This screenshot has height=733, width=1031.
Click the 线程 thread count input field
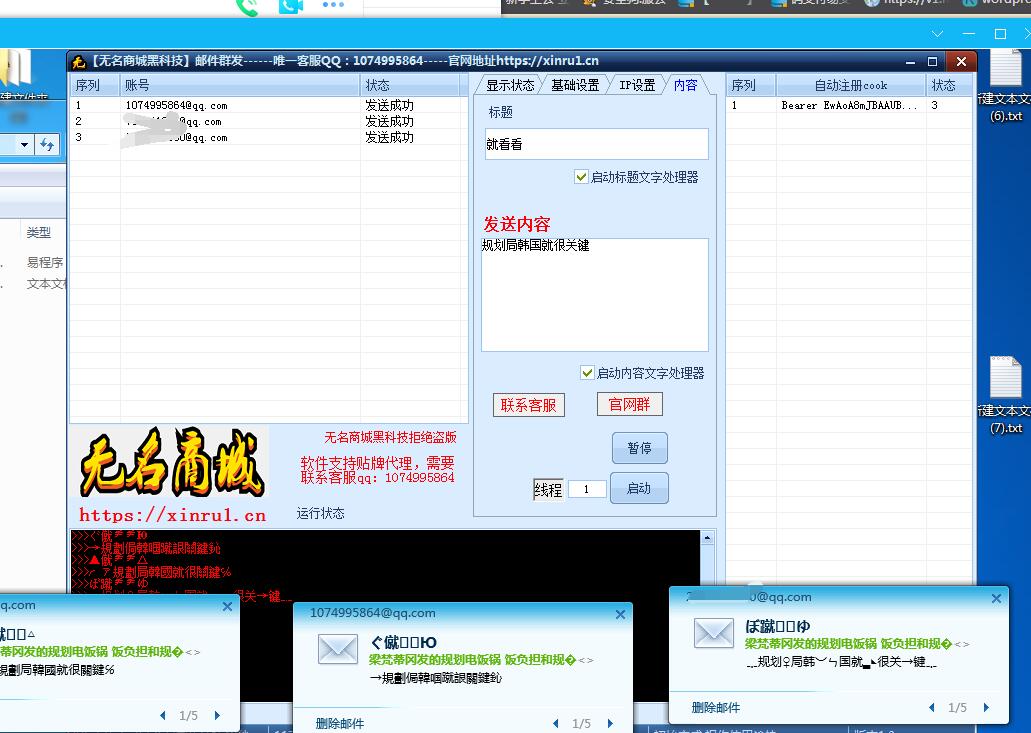tap(587, 489)
